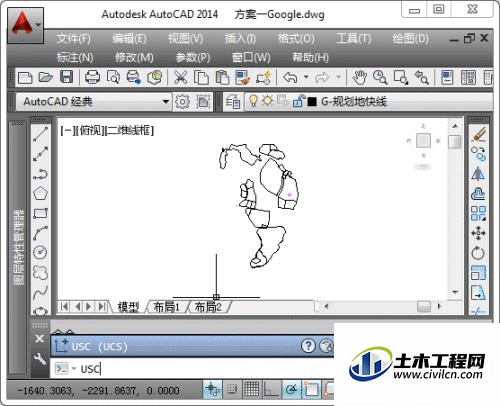Open the DesignCenter icon

pos(468,78)
